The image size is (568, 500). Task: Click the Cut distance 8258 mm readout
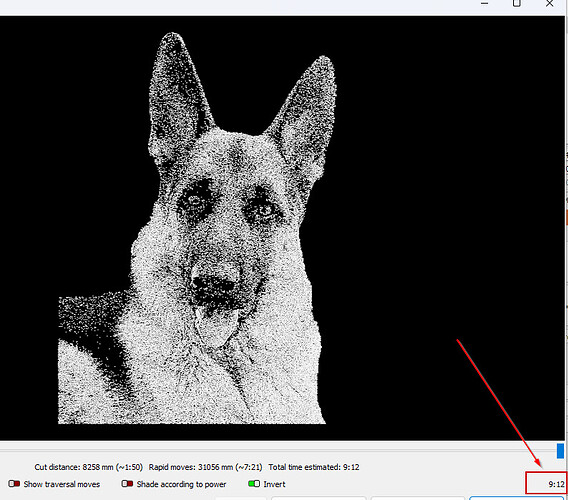pos(89,467)
